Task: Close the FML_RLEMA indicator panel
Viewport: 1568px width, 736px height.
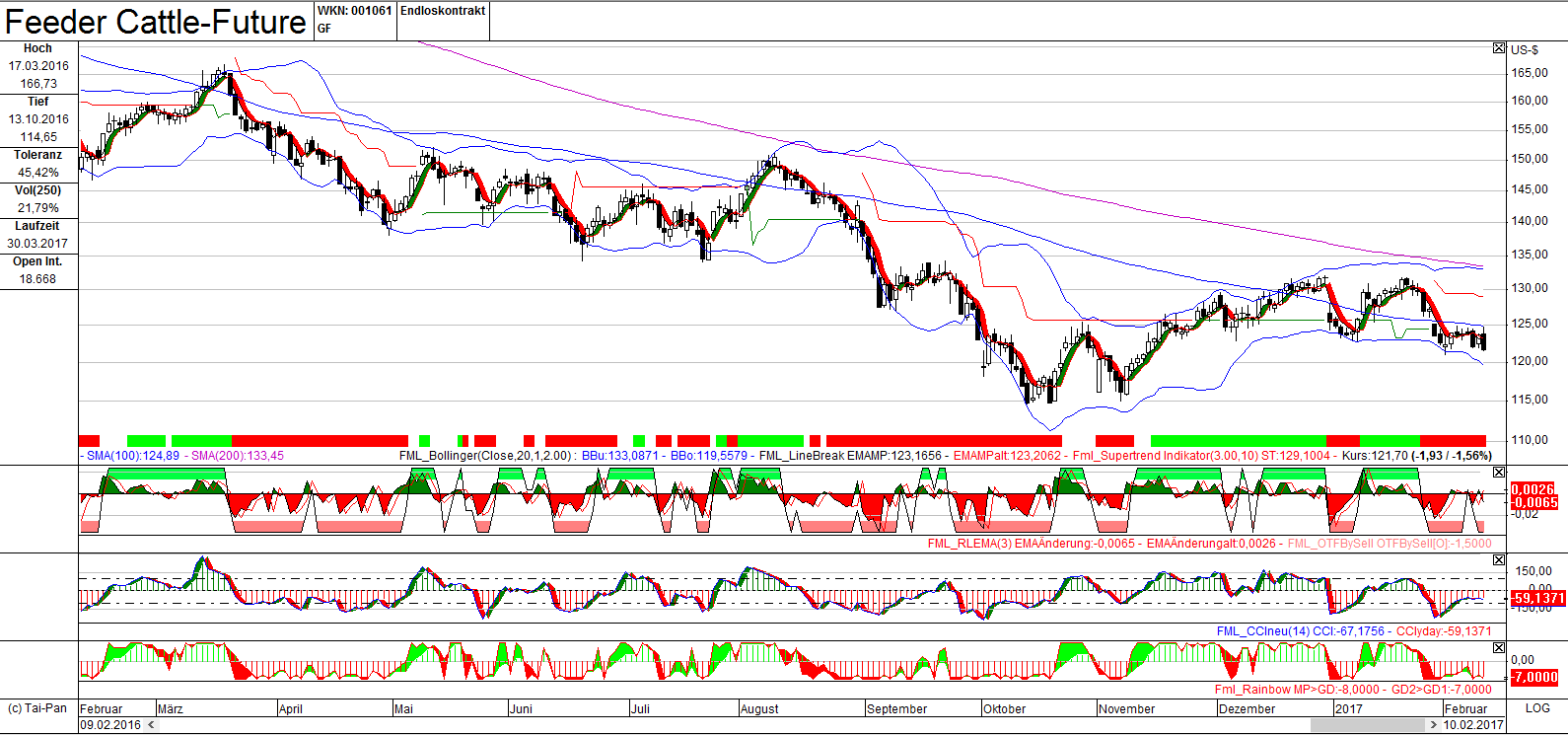Action: tap(1499, 473)
